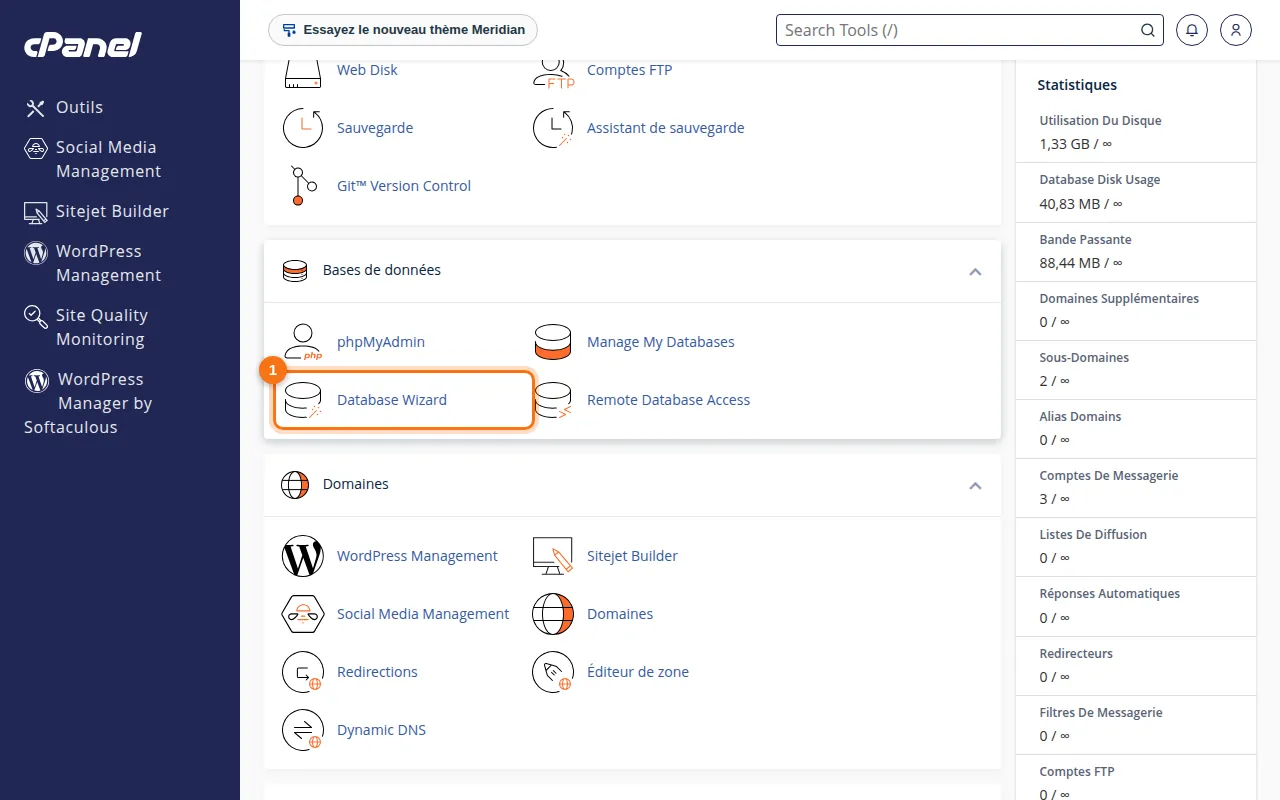Open the Manage My Databases icon
This screenshot has width=1280, height=800.
553,342
